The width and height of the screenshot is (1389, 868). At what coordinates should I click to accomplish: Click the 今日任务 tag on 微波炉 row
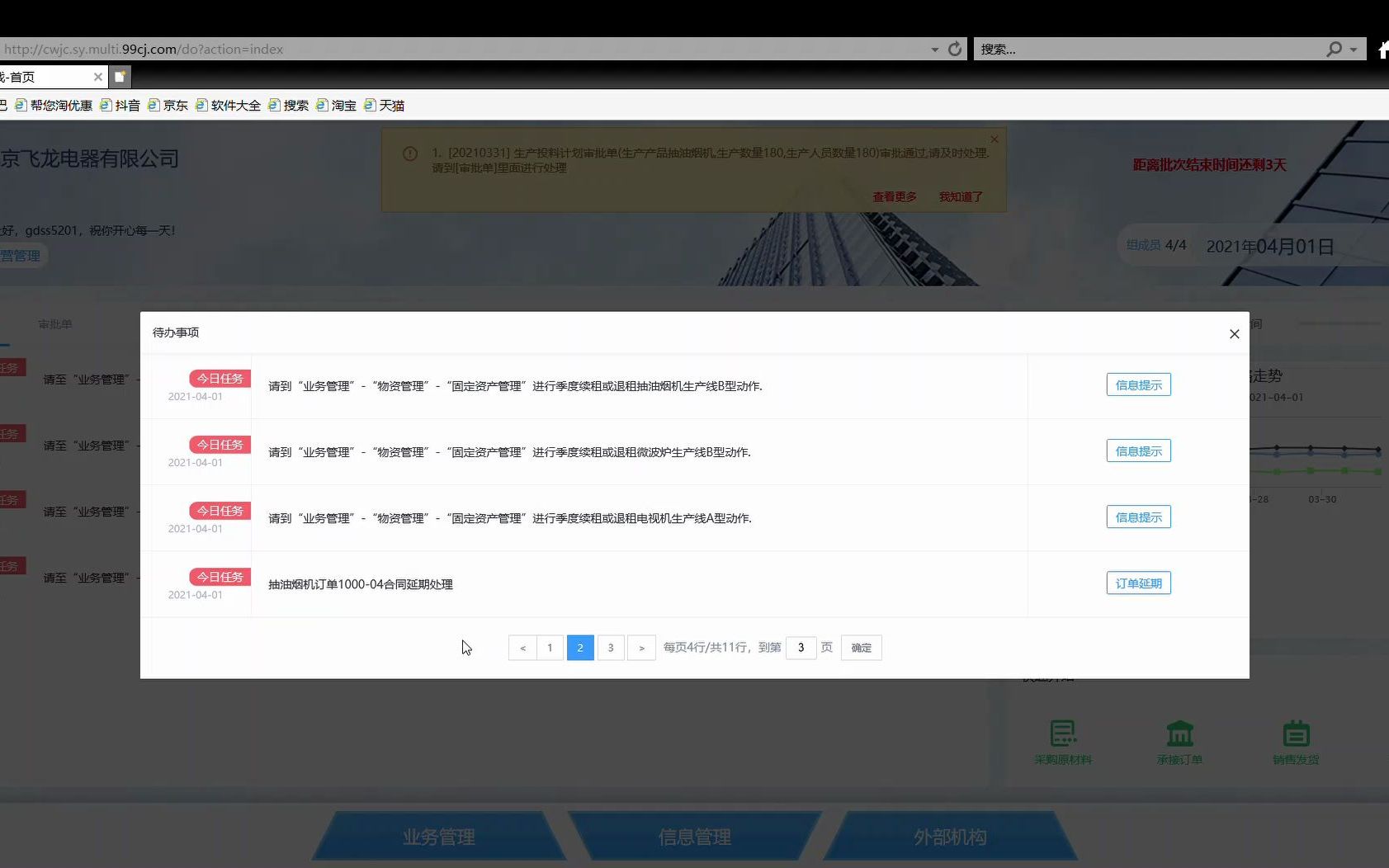[x=220, y=445]
